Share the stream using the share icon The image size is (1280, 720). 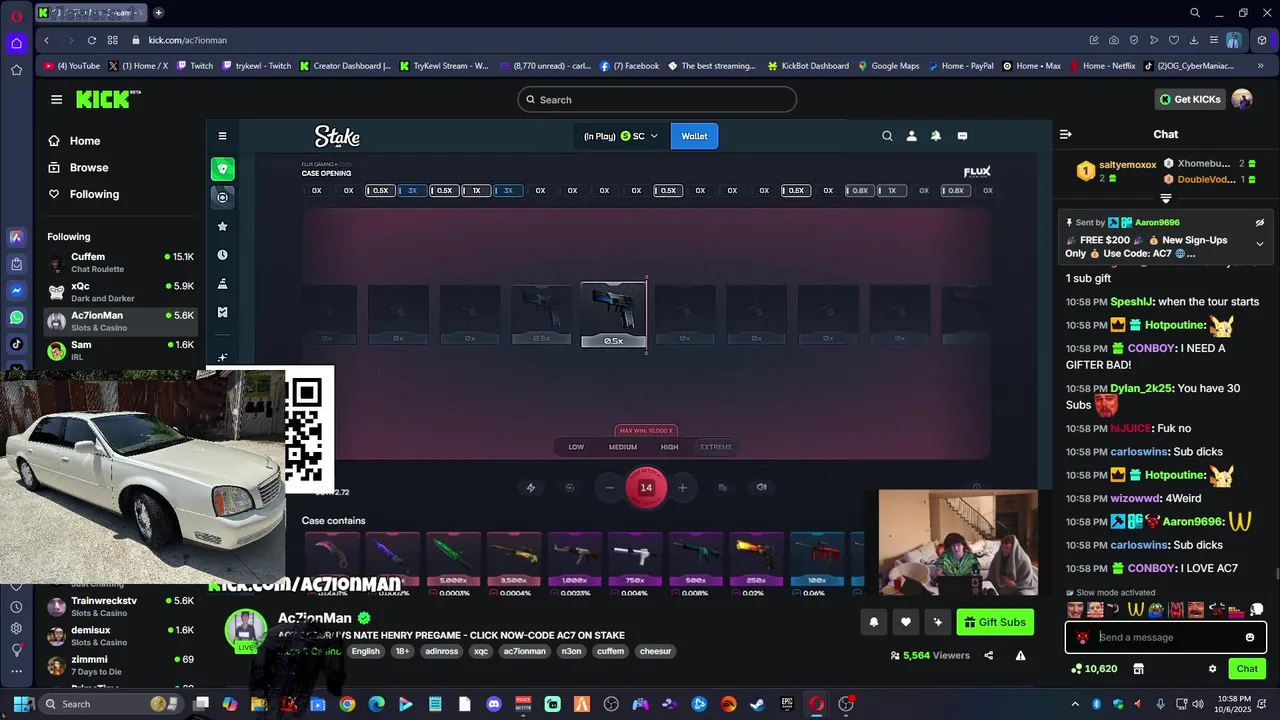(x=988, y=655)
